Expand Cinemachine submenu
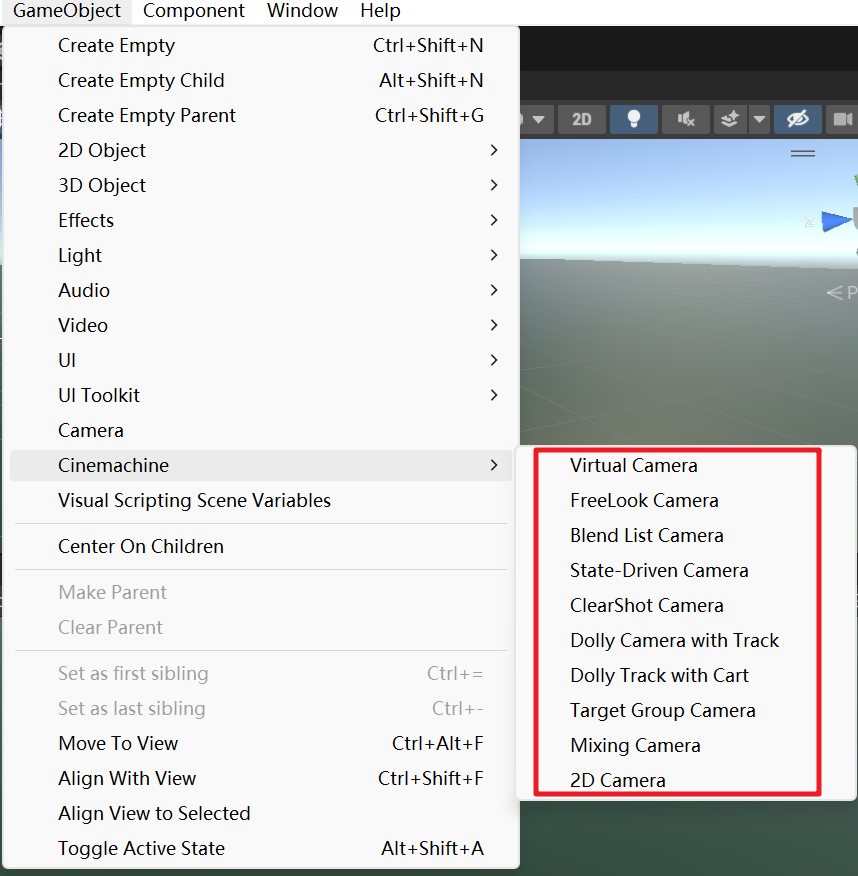Viewport: 858px width, 876px height. pos(261,465)
